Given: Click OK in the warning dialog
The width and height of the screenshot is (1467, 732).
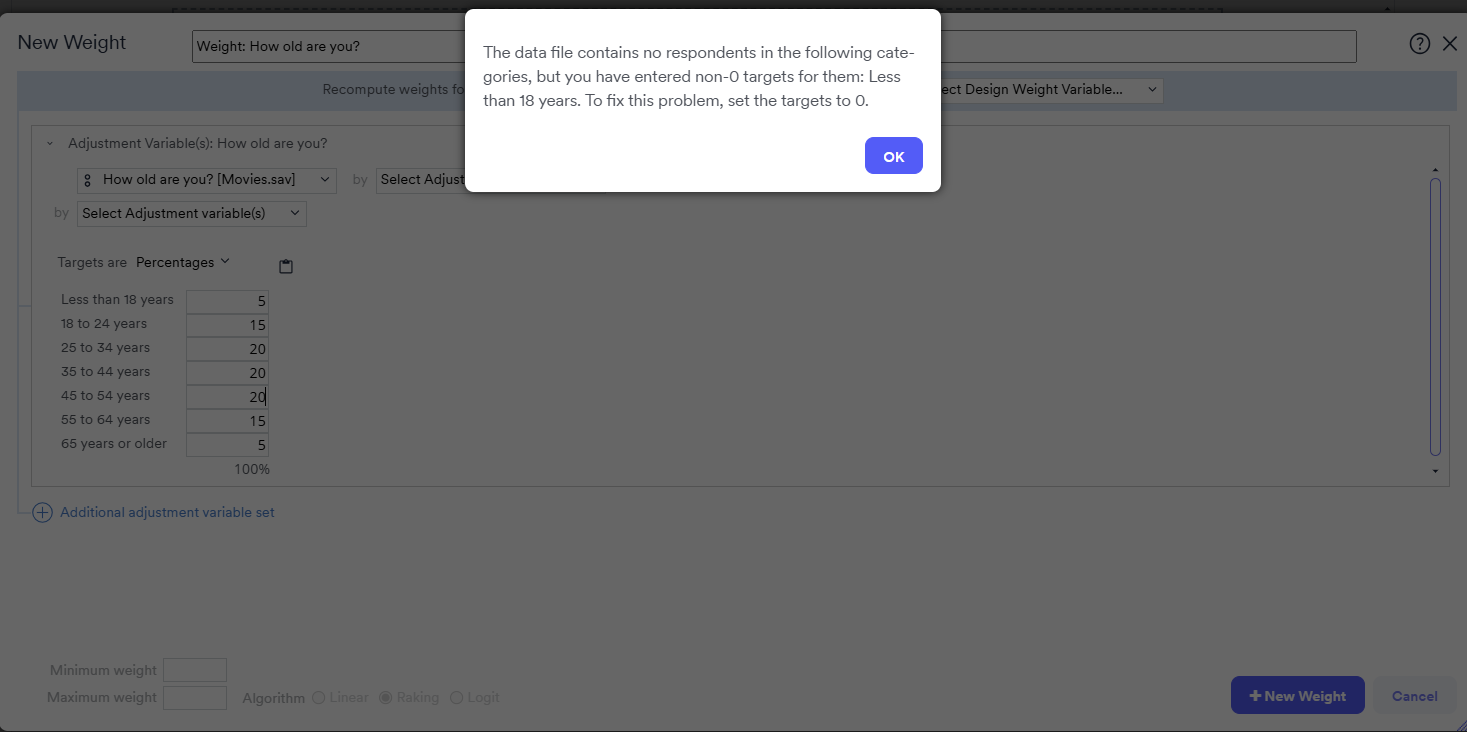Looking at the screenshot, I should (x=893, y=156).
